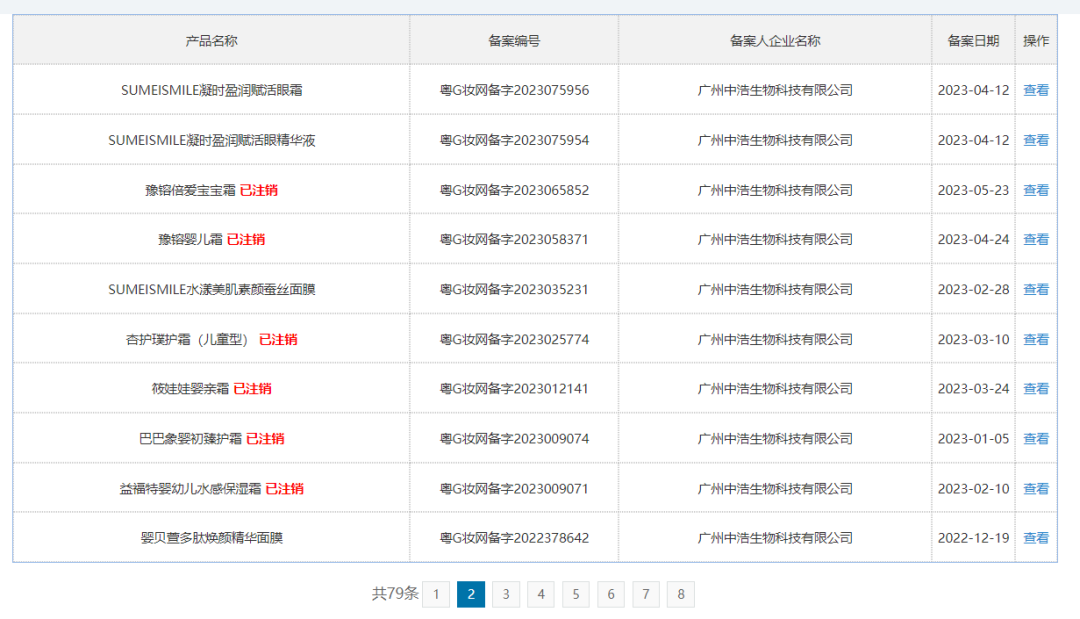Click the 备案人企业名称 column header

[776, 41]
